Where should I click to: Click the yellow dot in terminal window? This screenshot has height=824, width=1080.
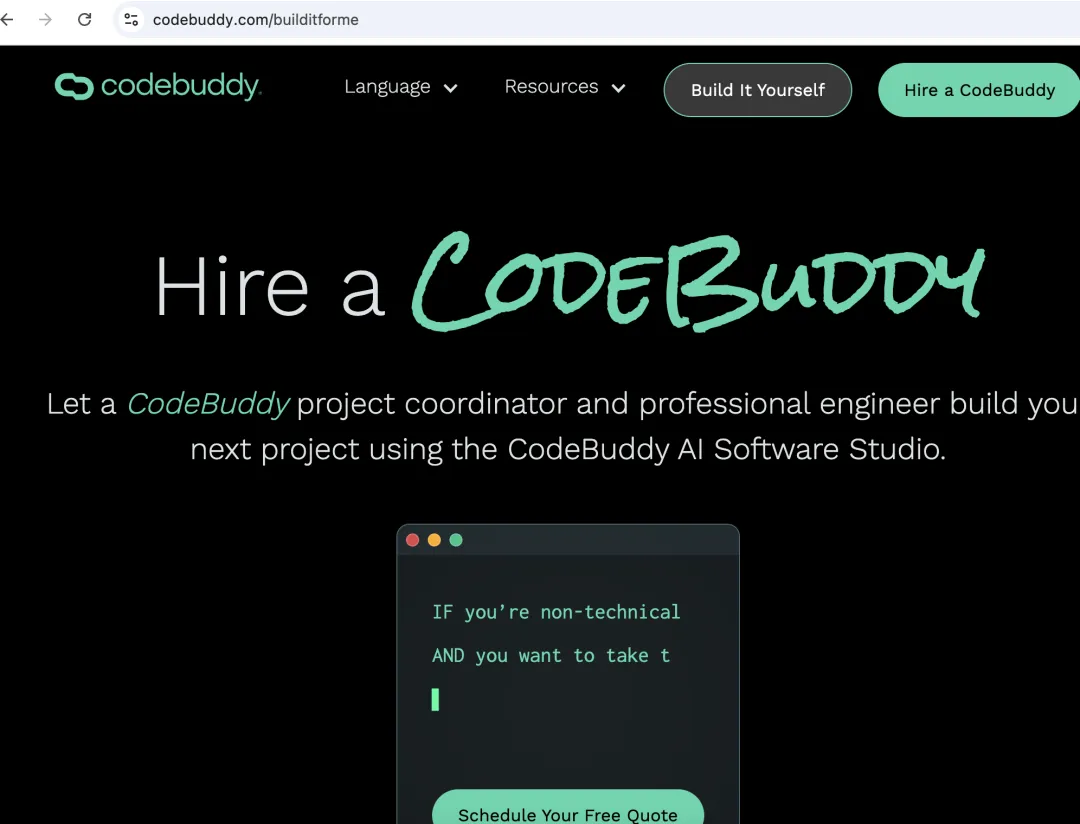(434, 539)
